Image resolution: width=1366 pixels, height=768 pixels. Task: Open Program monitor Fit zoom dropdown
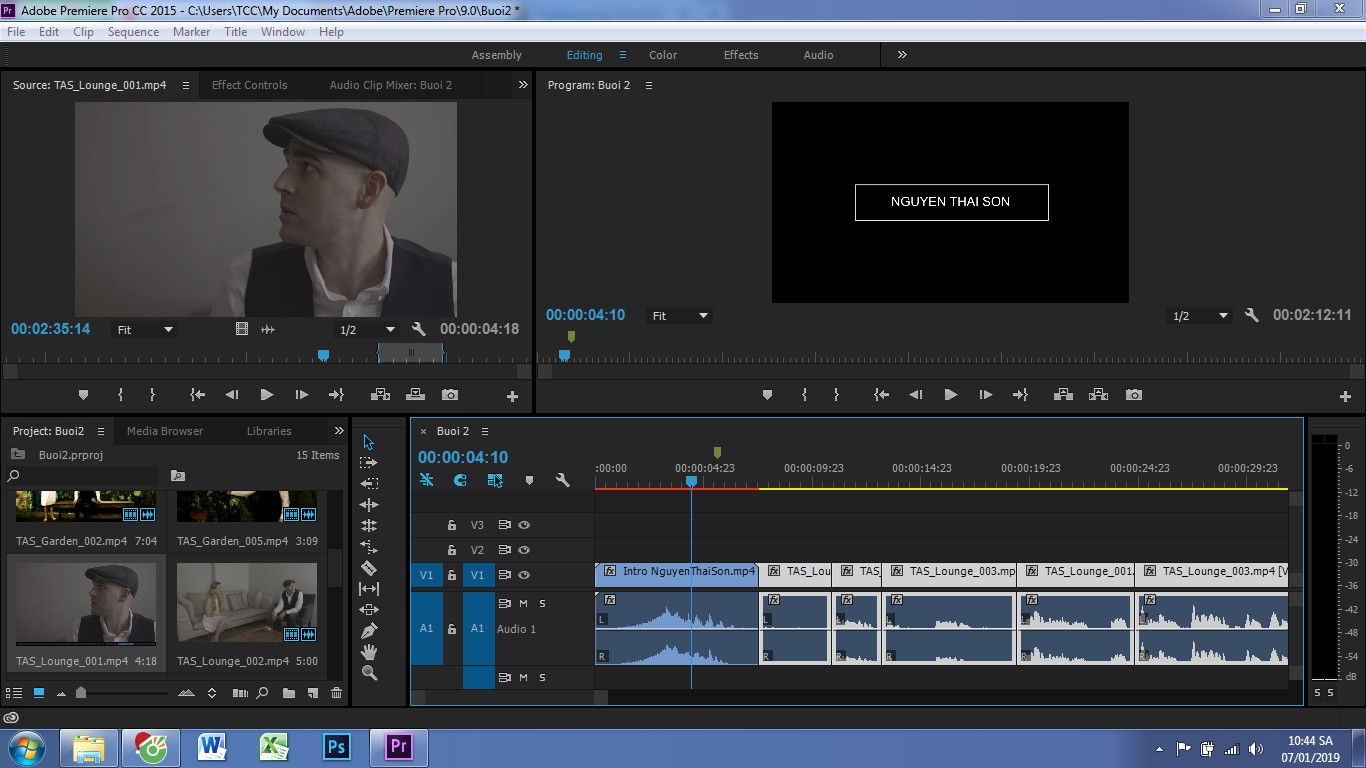coord(680,315)
